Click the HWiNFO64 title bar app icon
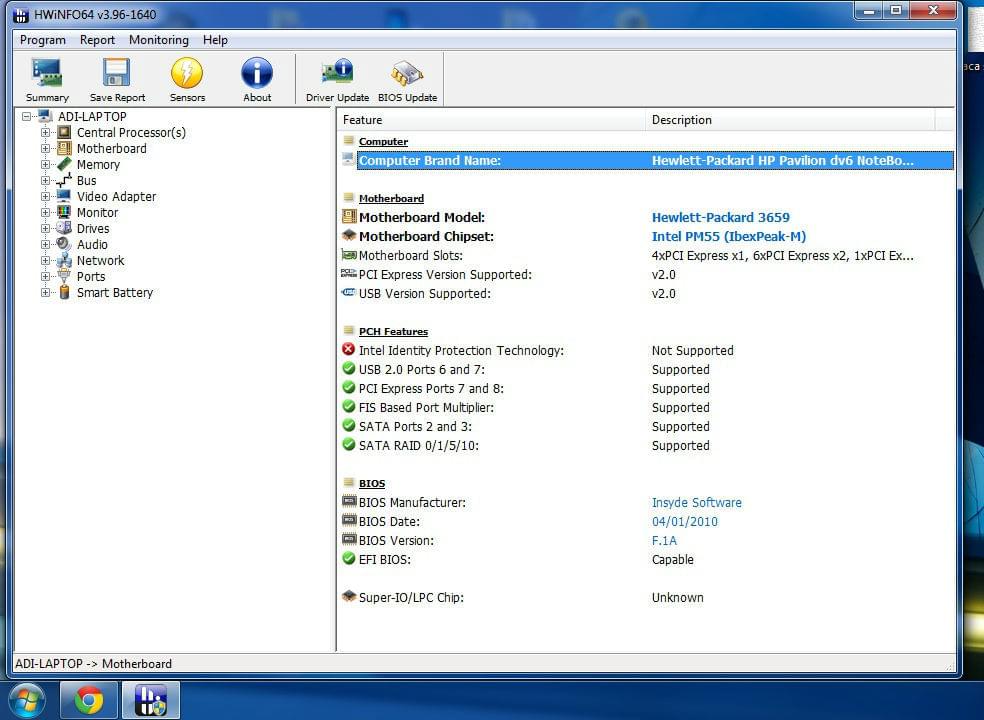Image resolution: width=984 pixels, height=720 pixels. pyautogui.click(x=21, y=14)
